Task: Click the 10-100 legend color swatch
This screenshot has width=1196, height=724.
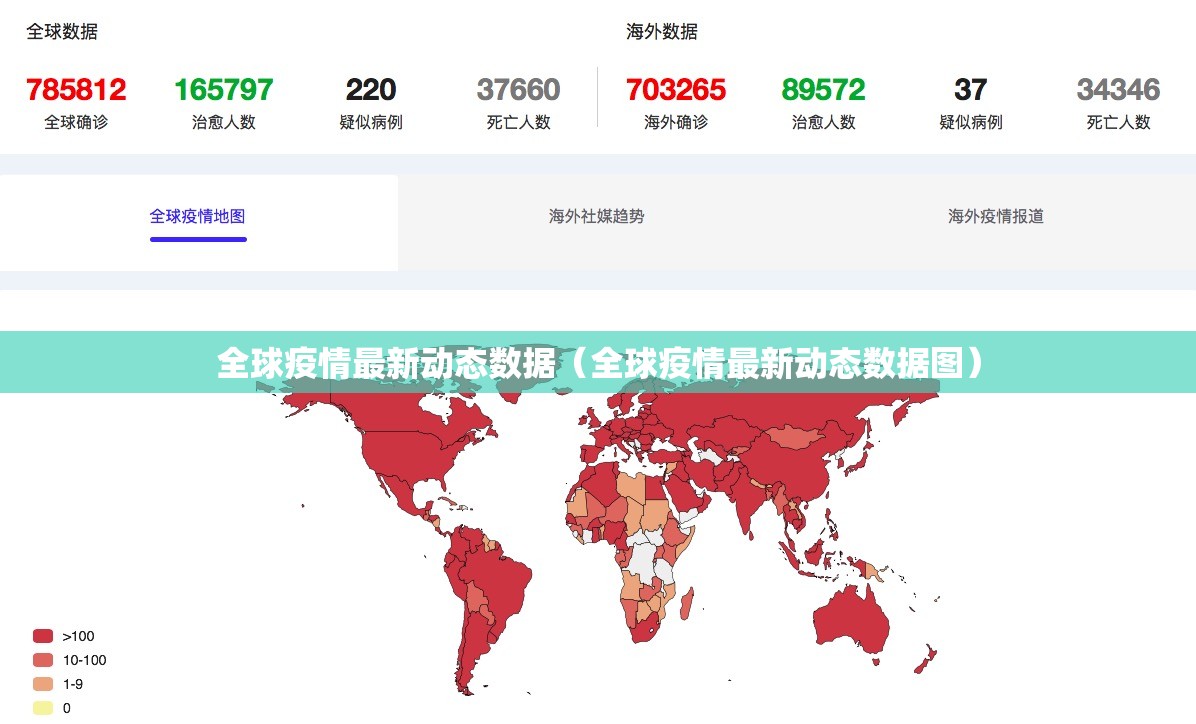Action: point(43,660)
